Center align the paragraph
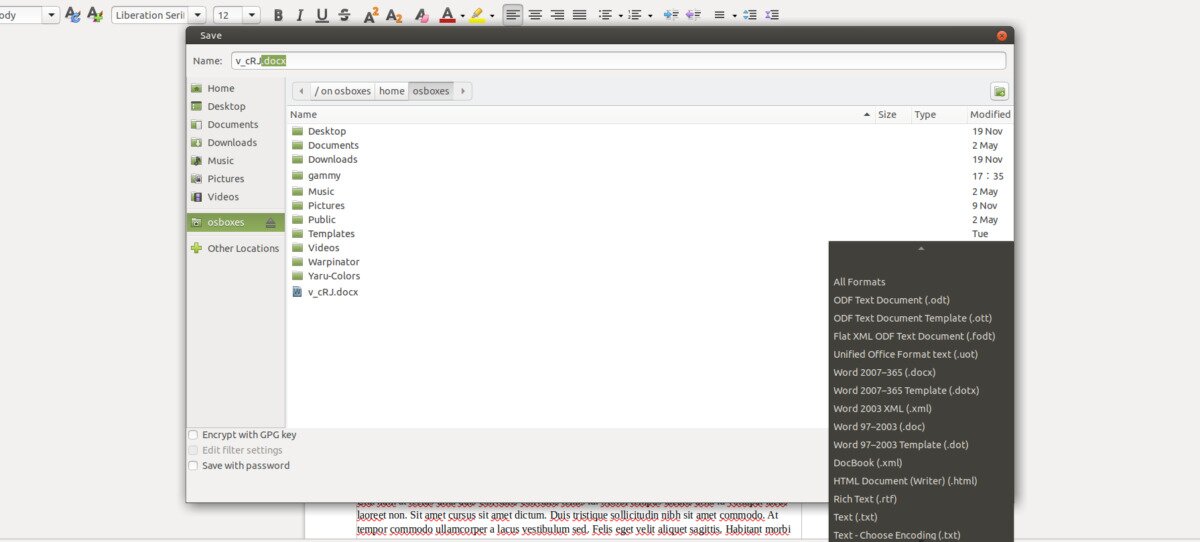 click(535, 15)
